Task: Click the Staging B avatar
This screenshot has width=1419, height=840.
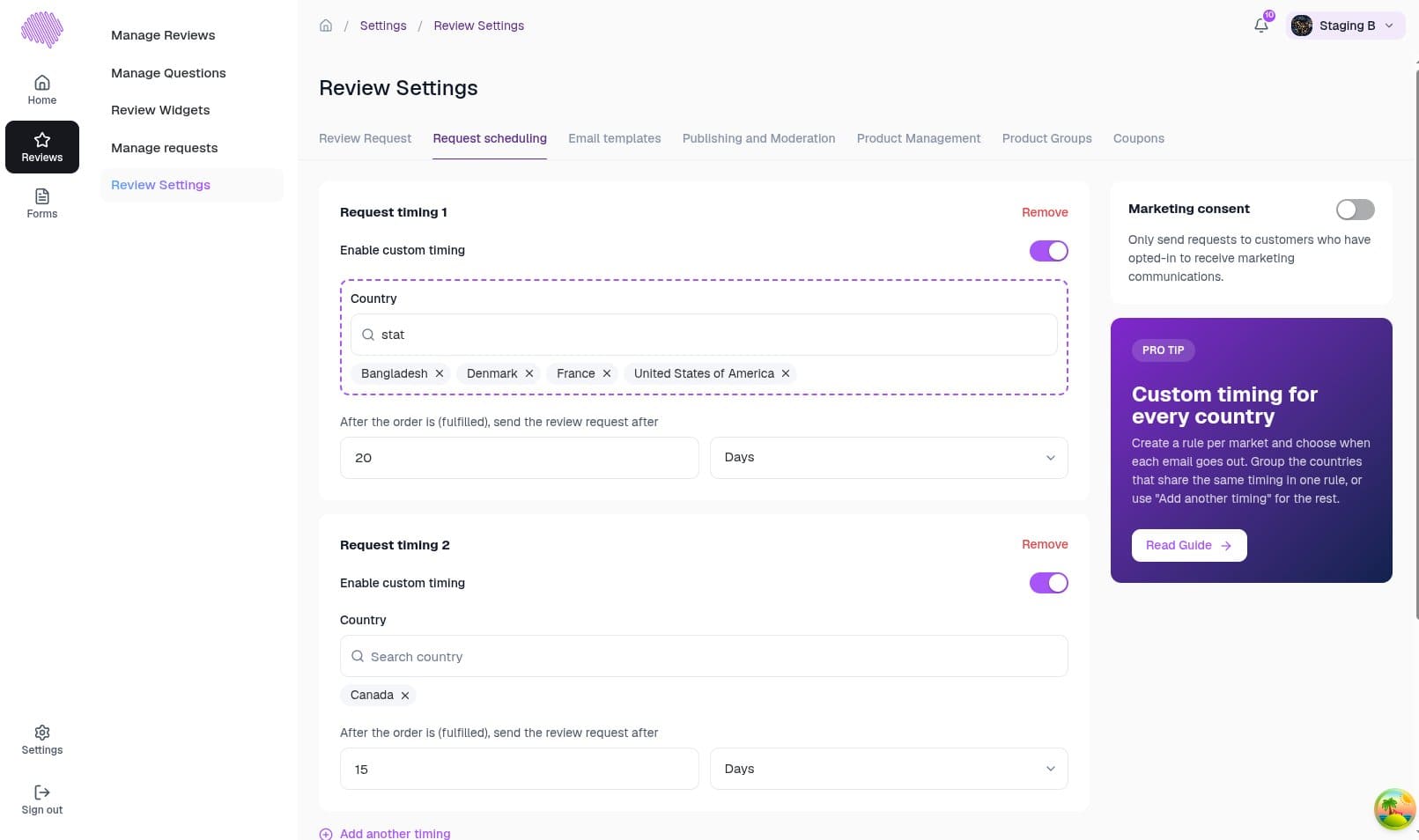Action: [x=1302, y=26]
